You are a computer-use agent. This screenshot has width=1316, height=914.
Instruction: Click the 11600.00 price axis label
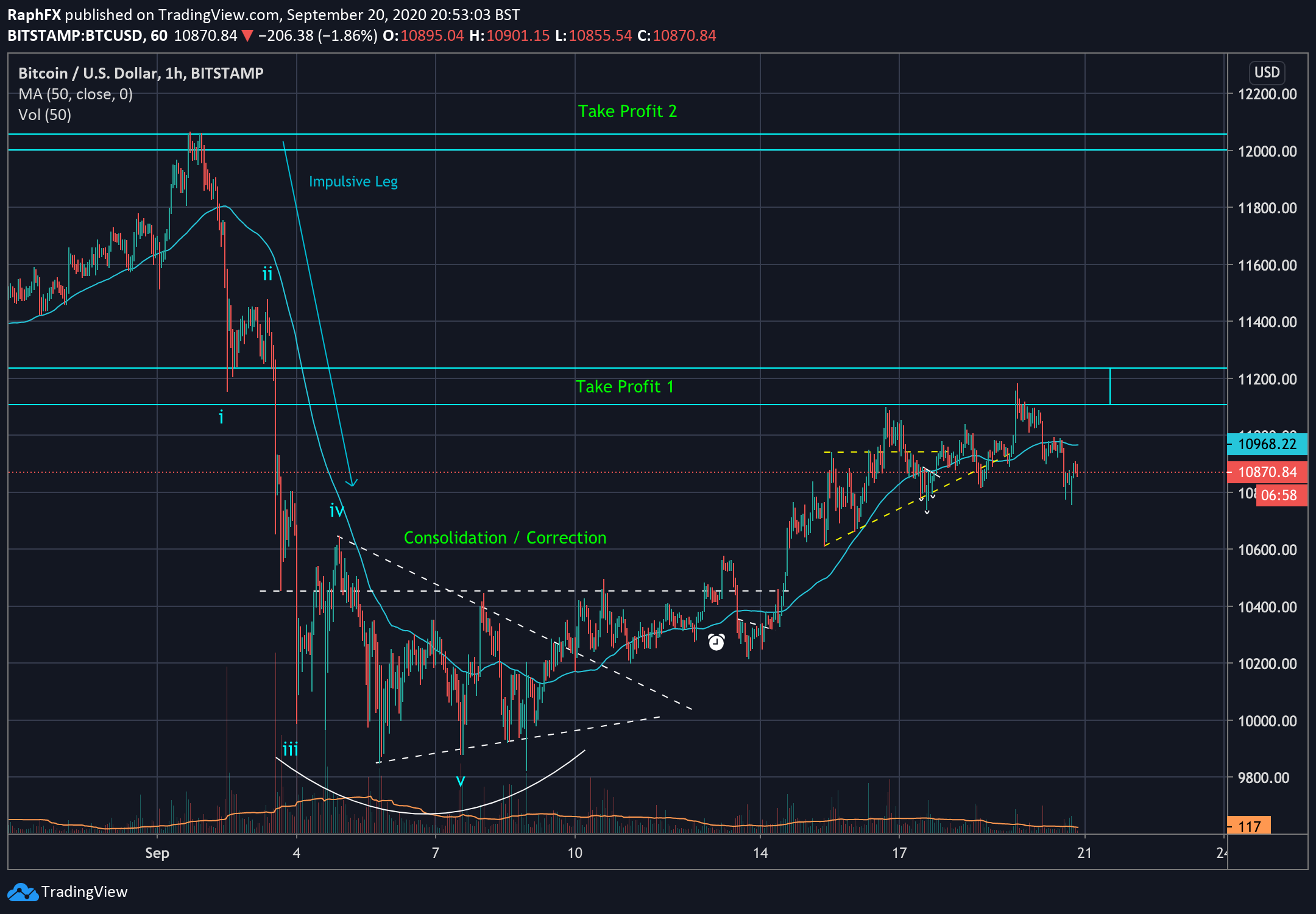click(1267, 265)
